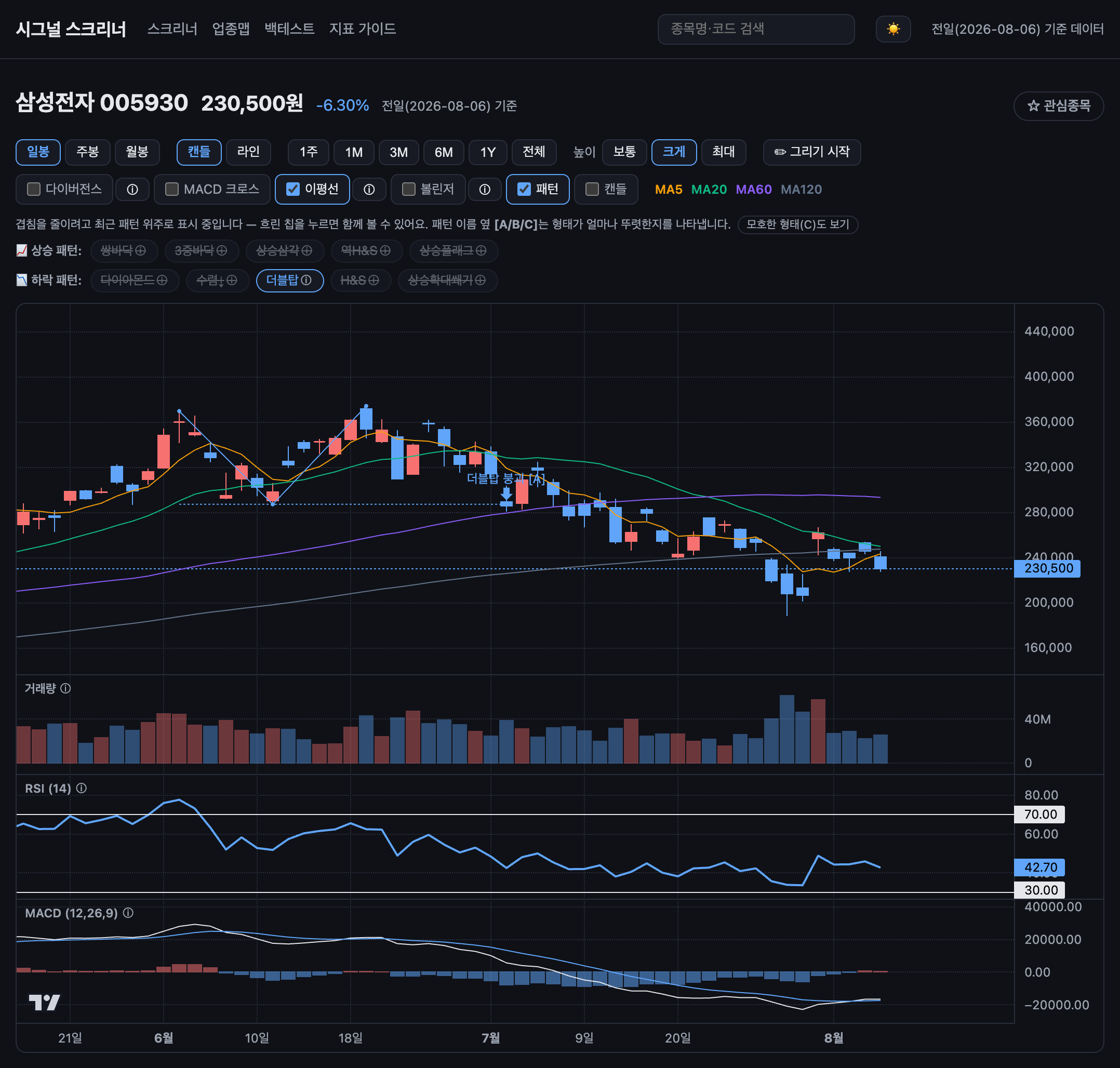The width and height of the screenshot is (1120, 1068).
Task: Click the 440,000 price axis label
Action: click(1049, 331)
